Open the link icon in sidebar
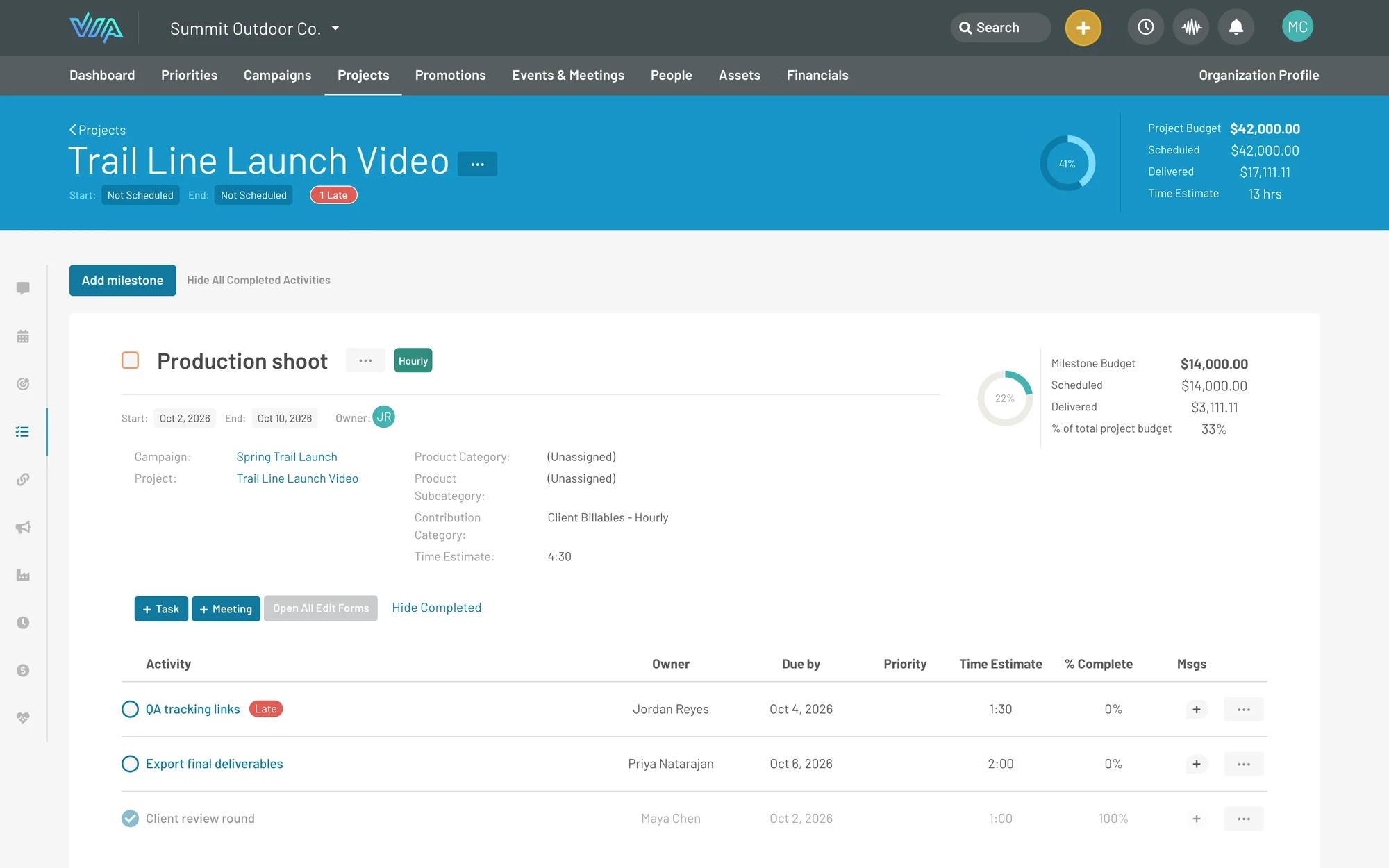This screenshot has height=868, width=1389. coord(23,479)
